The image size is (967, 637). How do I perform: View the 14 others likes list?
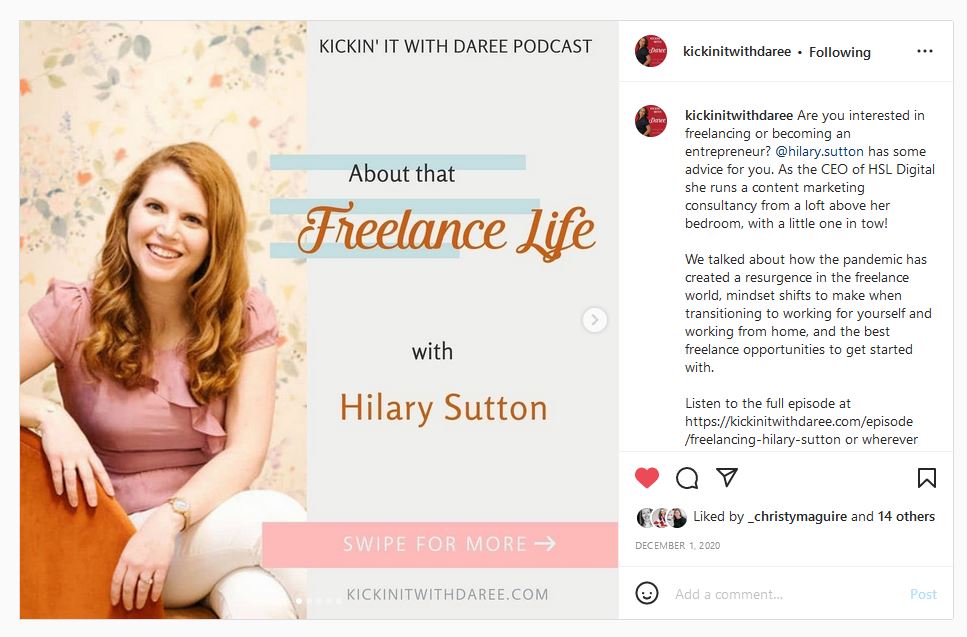[x=906, y=516]
